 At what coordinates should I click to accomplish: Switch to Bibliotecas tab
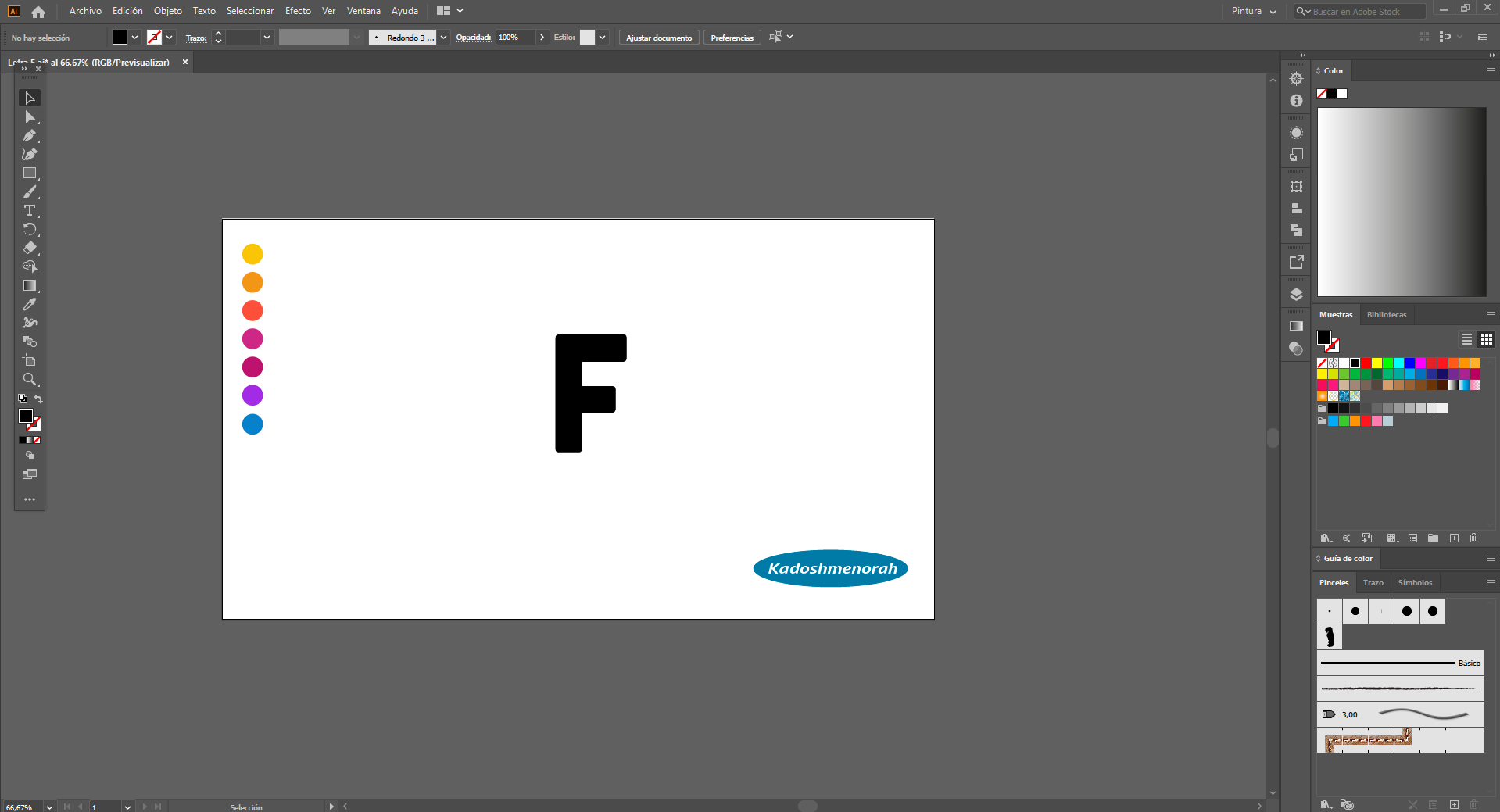coord(1387,315)
